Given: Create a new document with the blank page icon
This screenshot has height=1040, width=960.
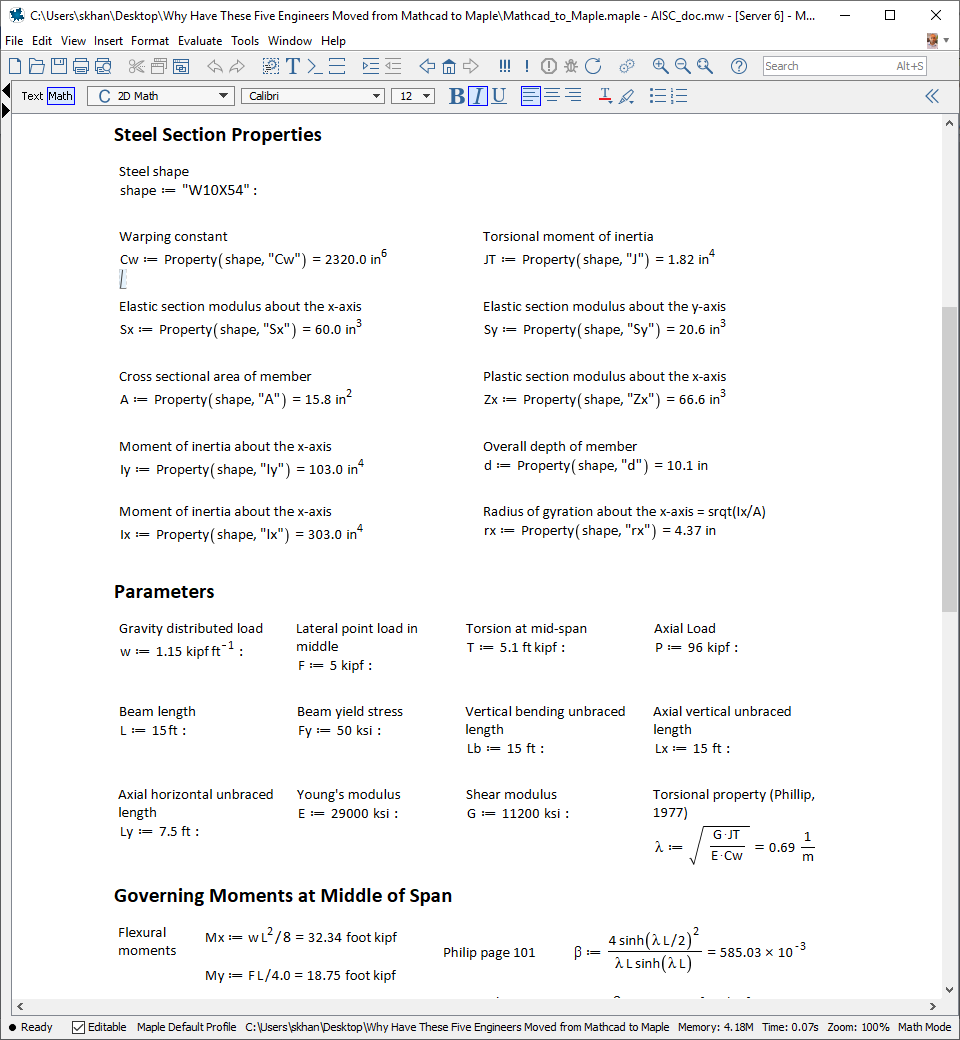Looking at the screenshot, I should tap(15, 66).
